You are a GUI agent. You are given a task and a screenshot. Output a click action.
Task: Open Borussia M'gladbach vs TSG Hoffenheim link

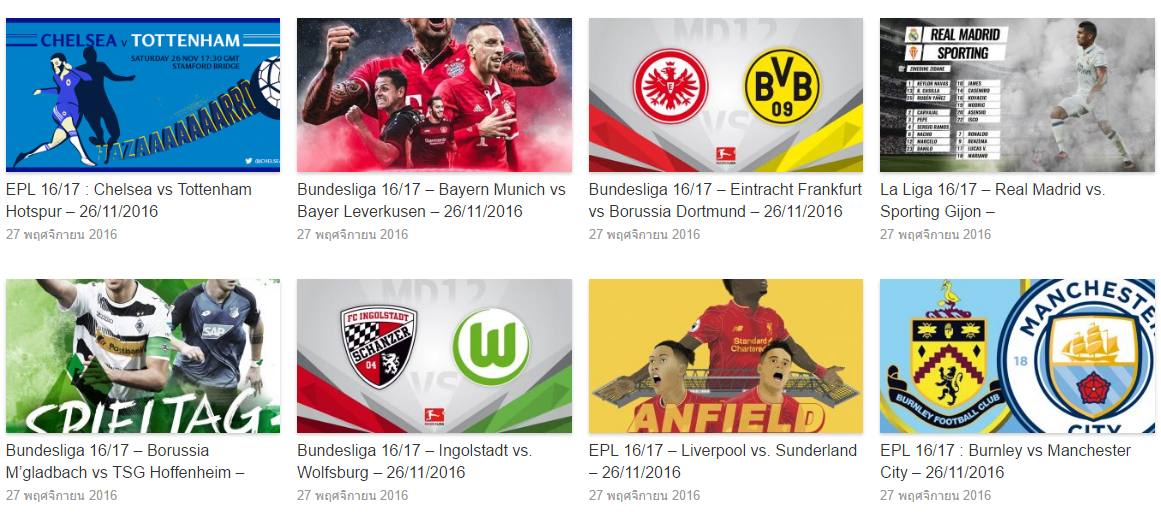[125, 461]
